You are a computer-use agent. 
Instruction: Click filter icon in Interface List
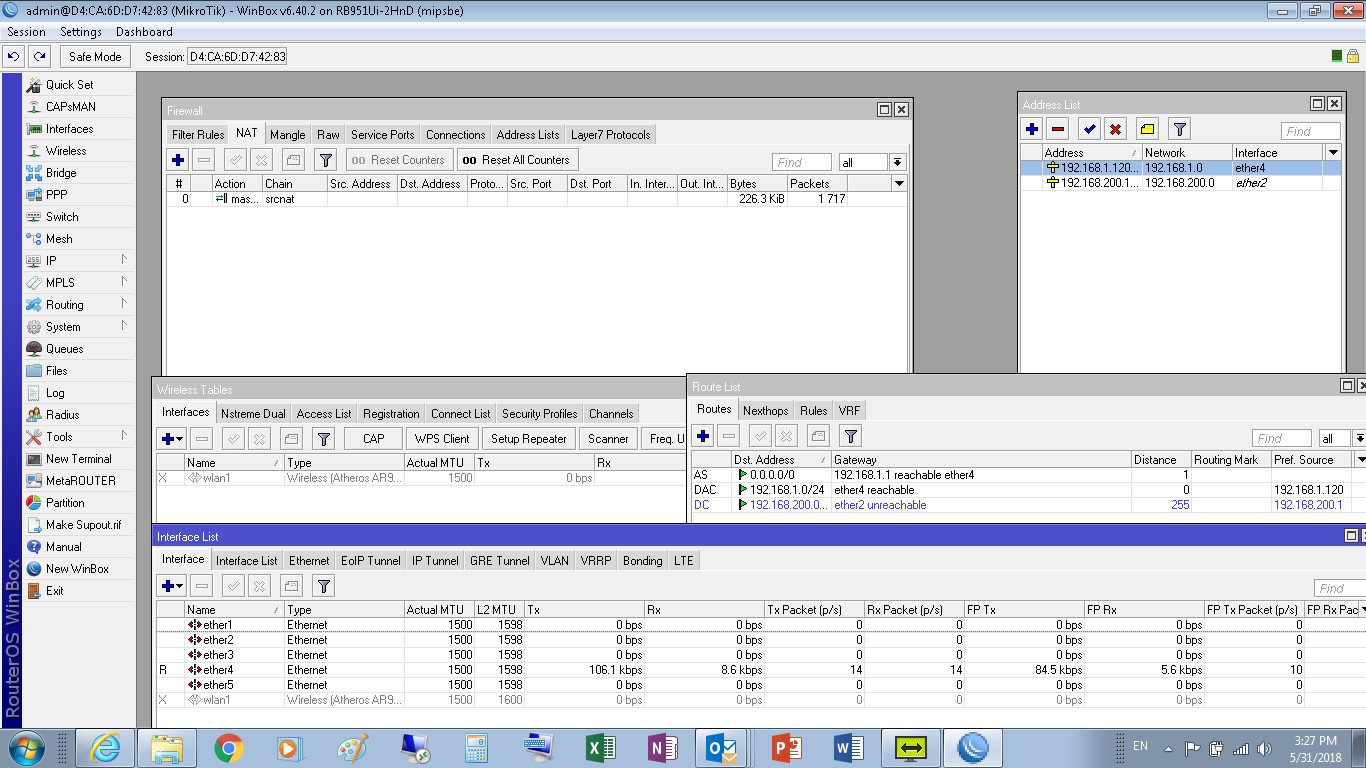click(x=323, y=586)
